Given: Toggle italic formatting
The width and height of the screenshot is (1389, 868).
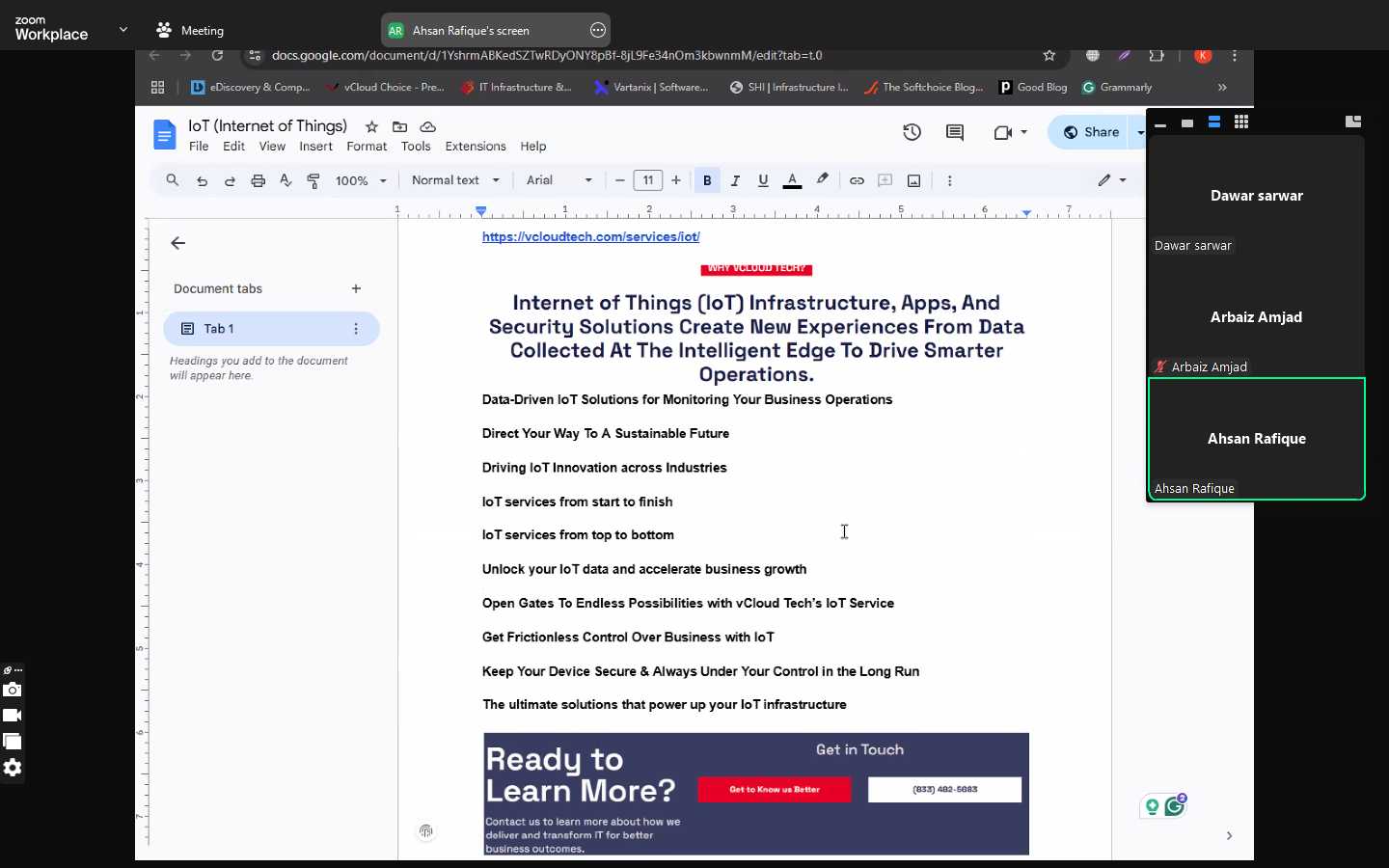Looking at the screenshot, I should (x=735, y=180).
